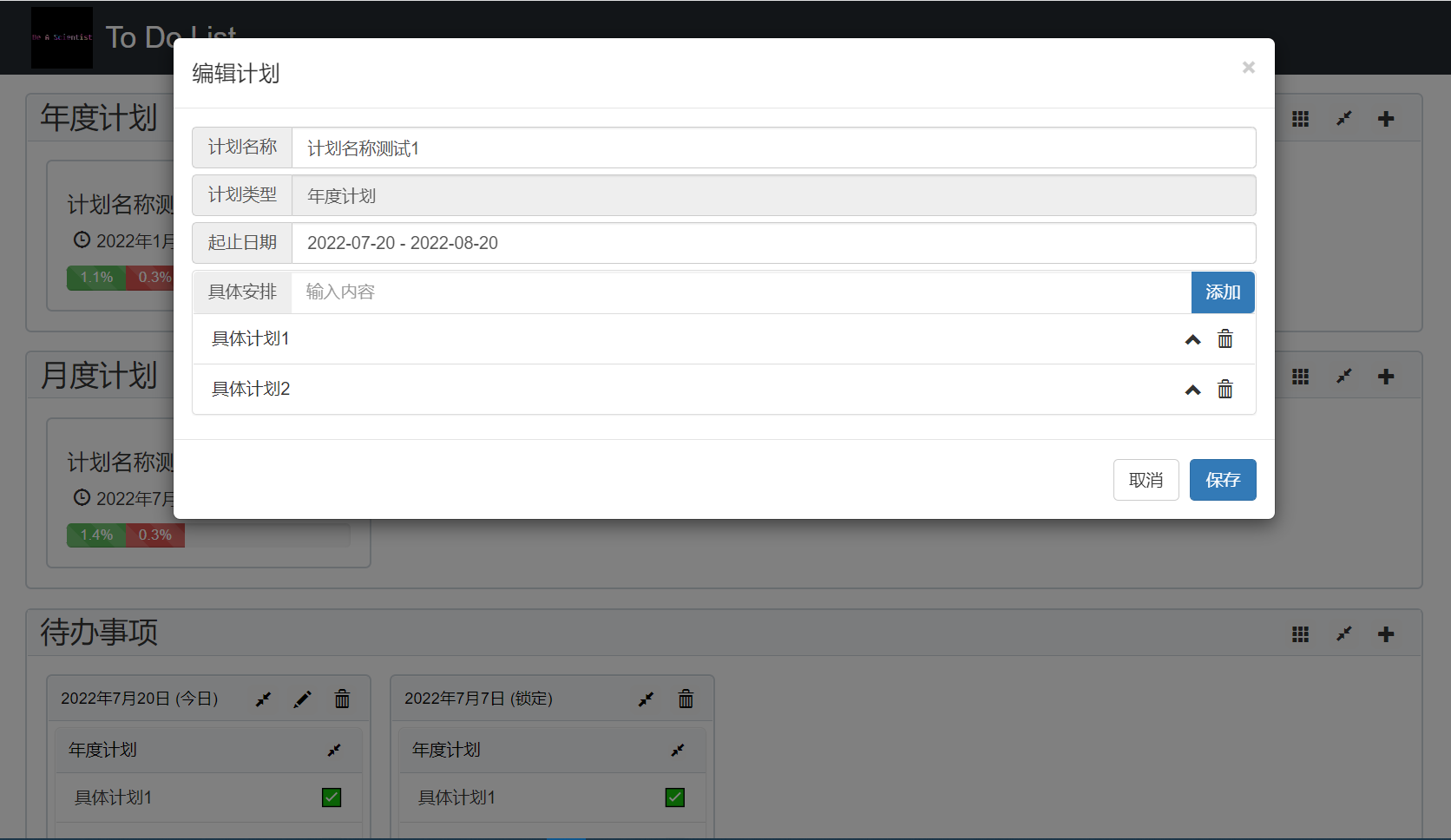Click the 添加 button for 具体安排
The width and height of the screenshot is (1451, 840).
pos(1222,292)
